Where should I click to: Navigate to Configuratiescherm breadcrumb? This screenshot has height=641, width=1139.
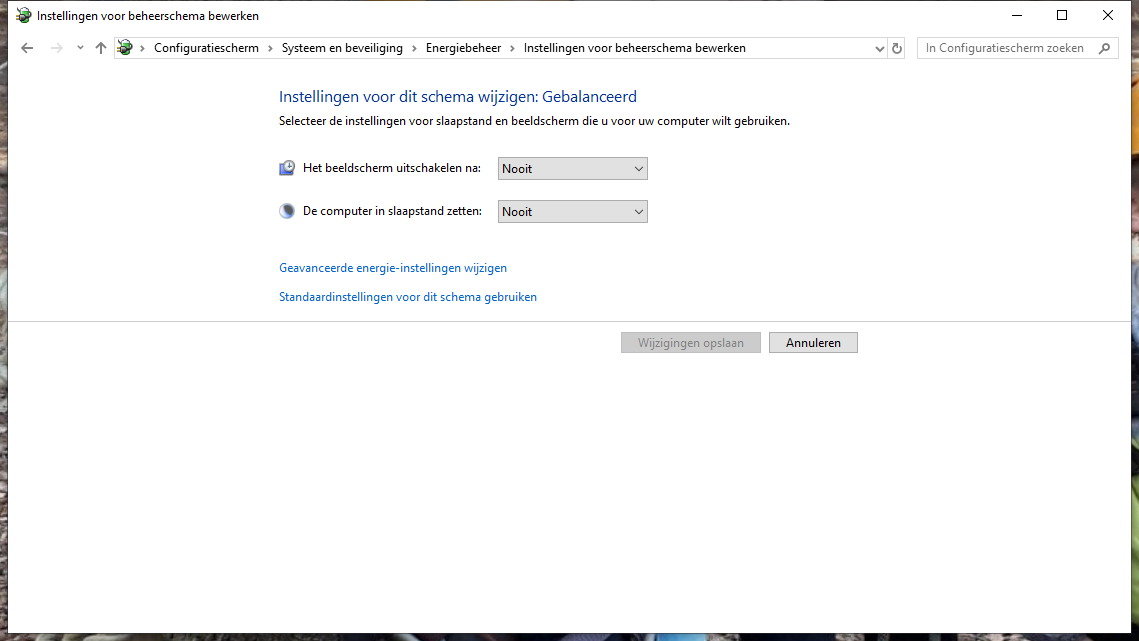[x=206, y=48]
